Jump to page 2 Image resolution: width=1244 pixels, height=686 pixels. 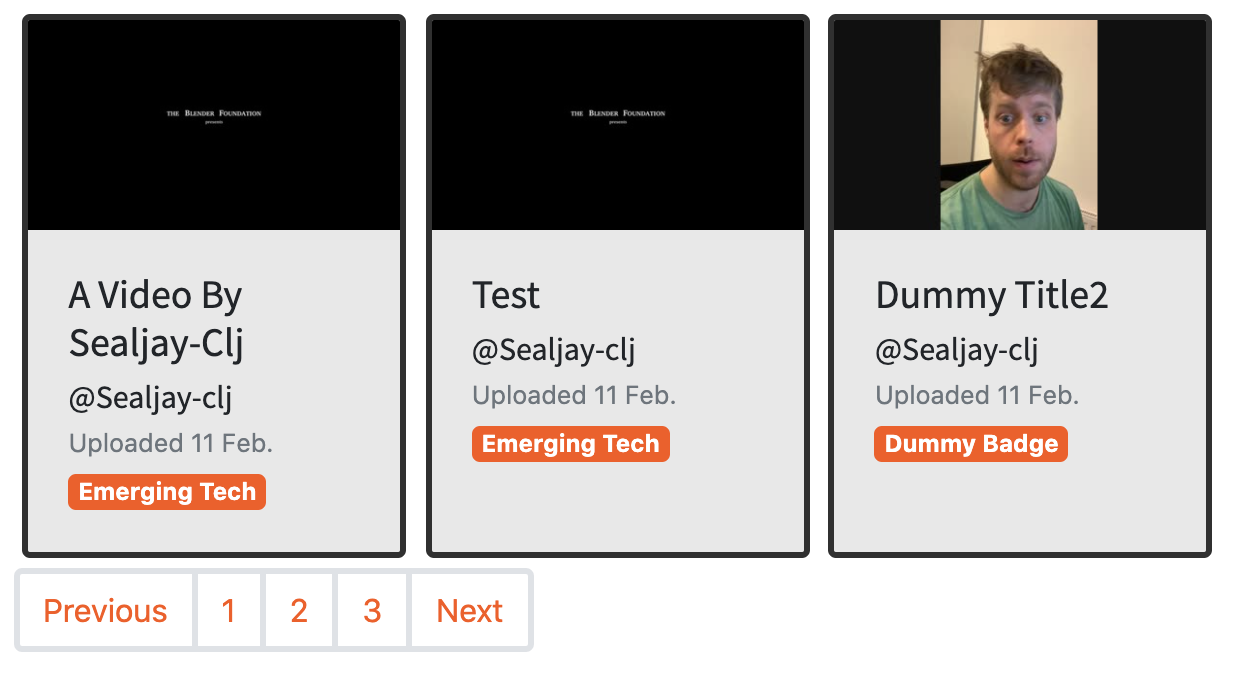click(299, 610)
